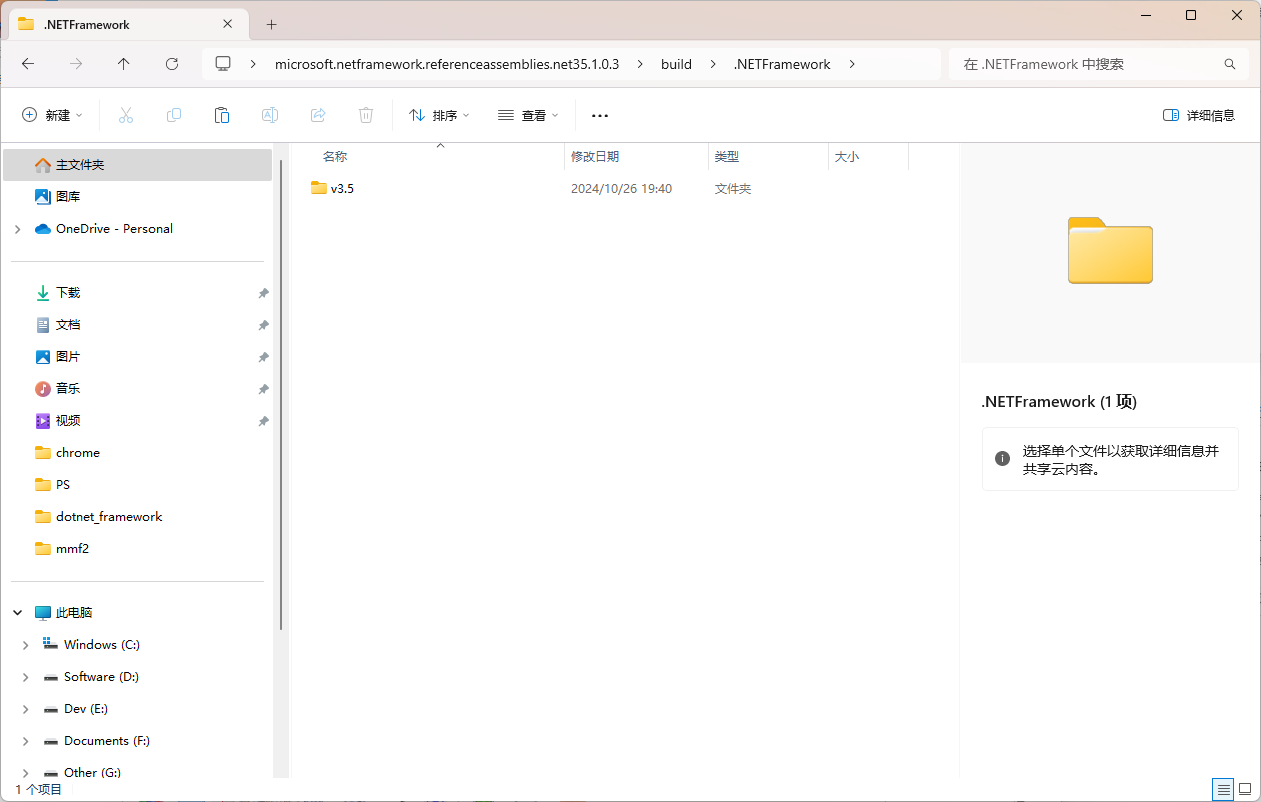Click the This PC monitor icon in address bar
Image resolution: width=1261 pixels, height=802 pixels.
[223, 64]
